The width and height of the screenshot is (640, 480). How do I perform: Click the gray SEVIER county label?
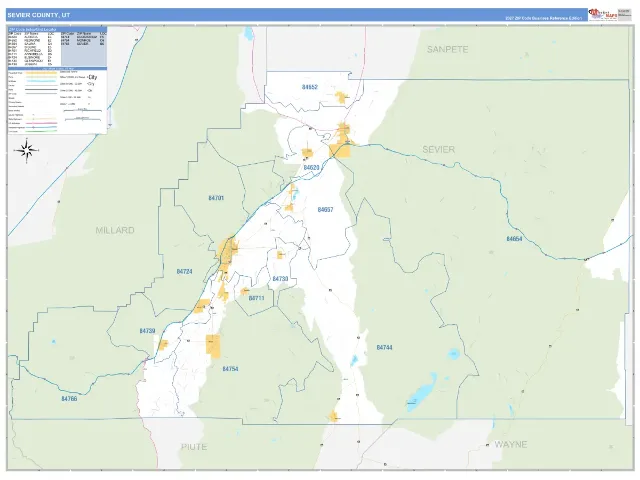[438, 149]
